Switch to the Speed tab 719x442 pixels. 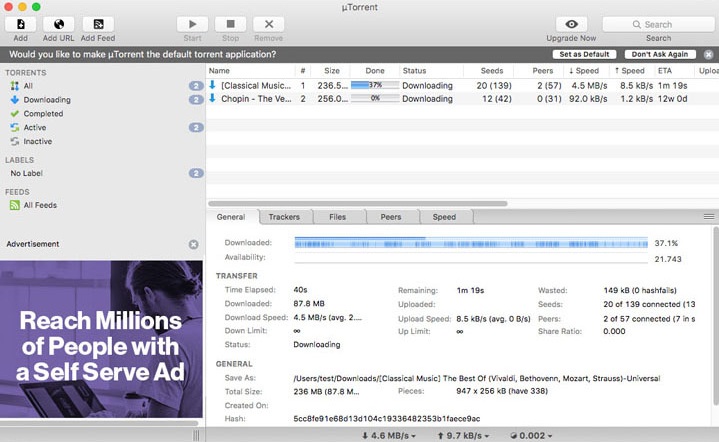coord(444,217)
